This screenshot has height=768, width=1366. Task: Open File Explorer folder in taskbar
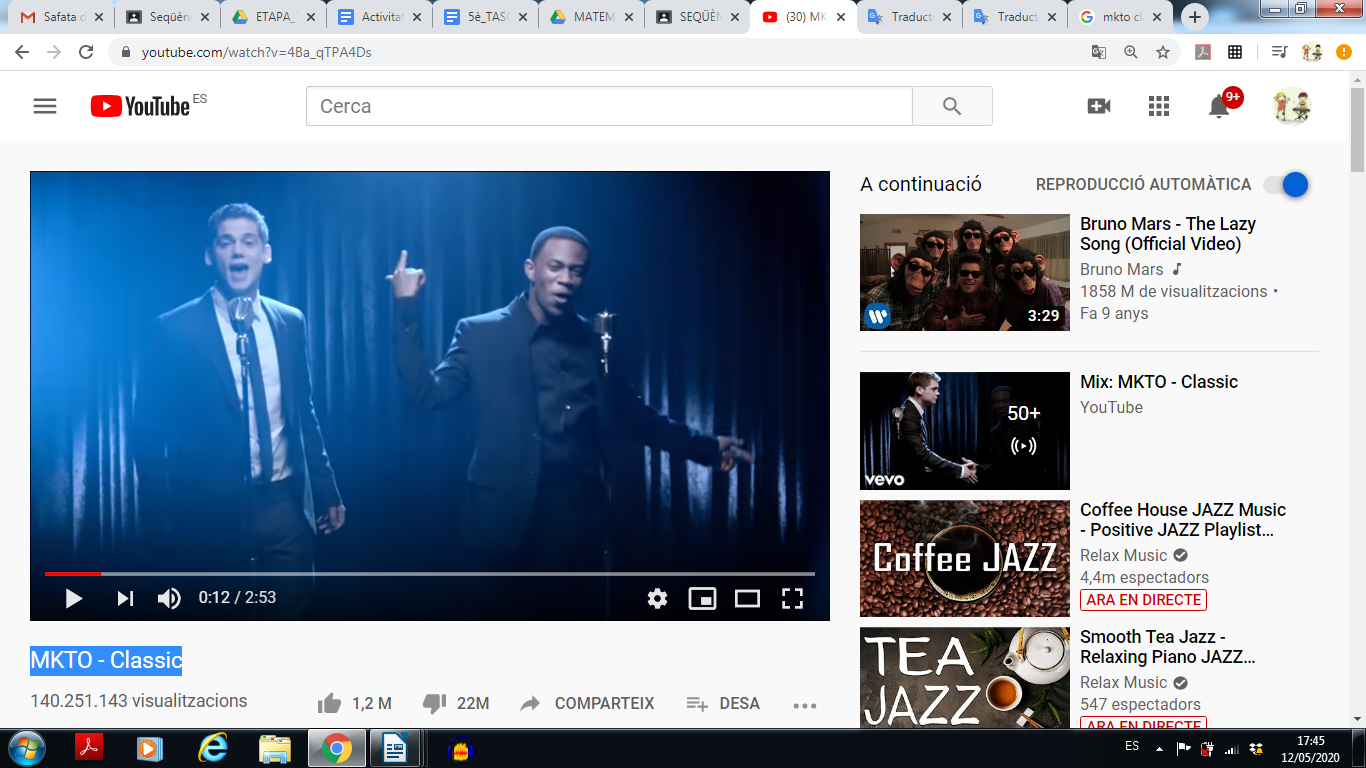click(274, 748)
